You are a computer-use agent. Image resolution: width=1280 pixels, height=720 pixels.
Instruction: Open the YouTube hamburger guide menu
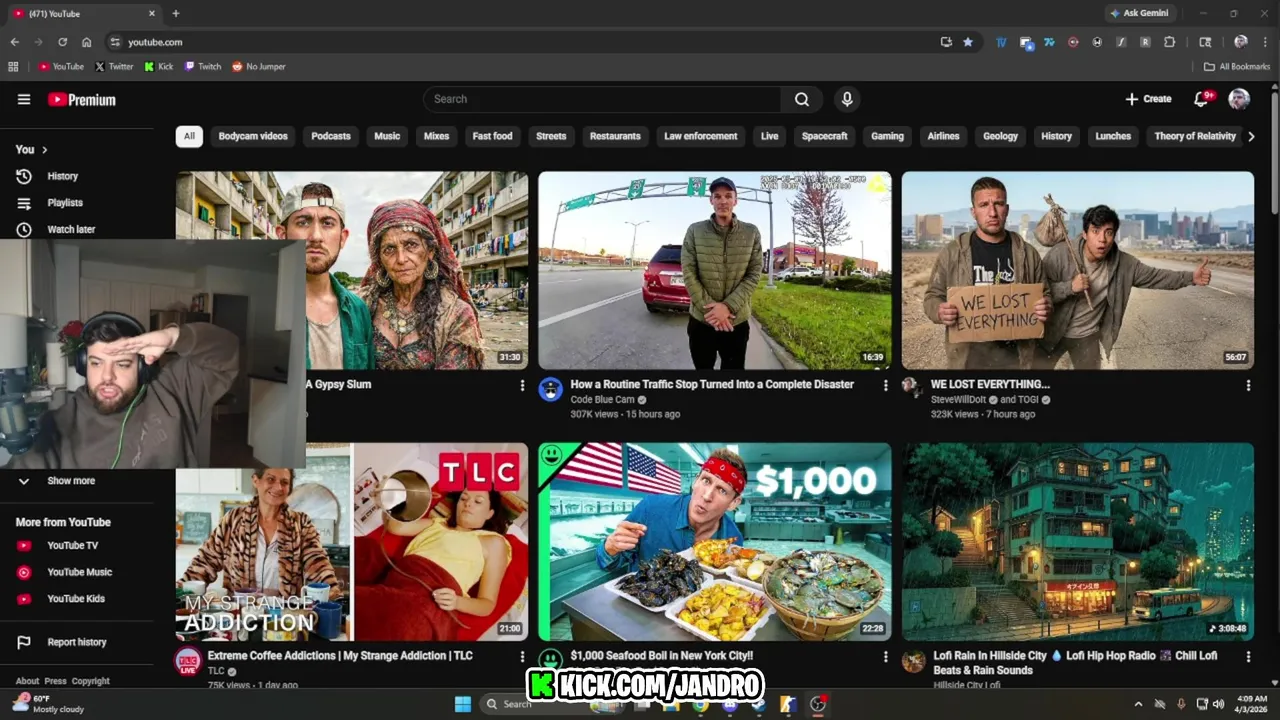coord(24,99)
